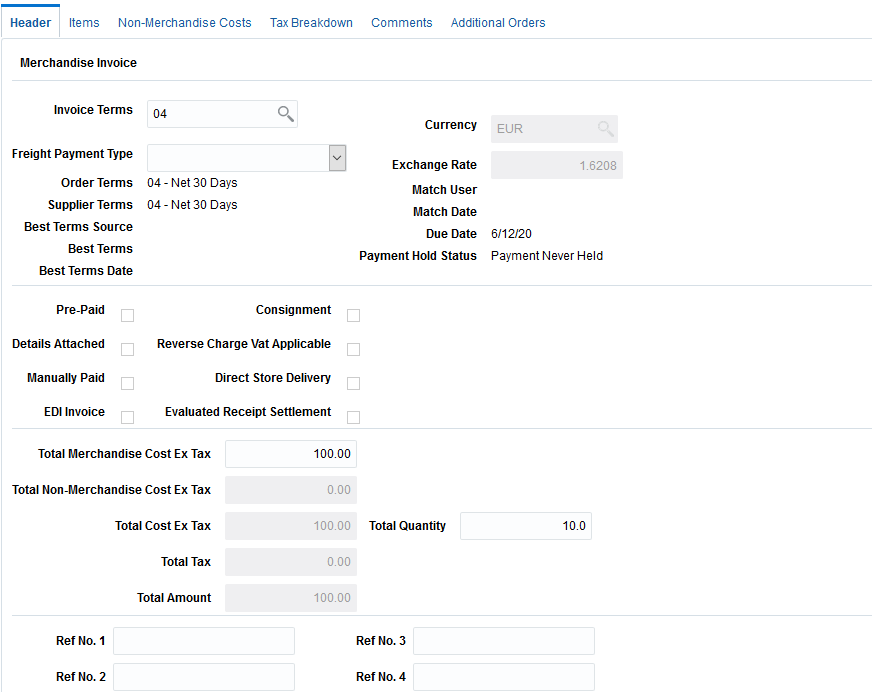872x698 pixels.
Task: Switch to the Comments tab
Action: [x=401, y=21]
